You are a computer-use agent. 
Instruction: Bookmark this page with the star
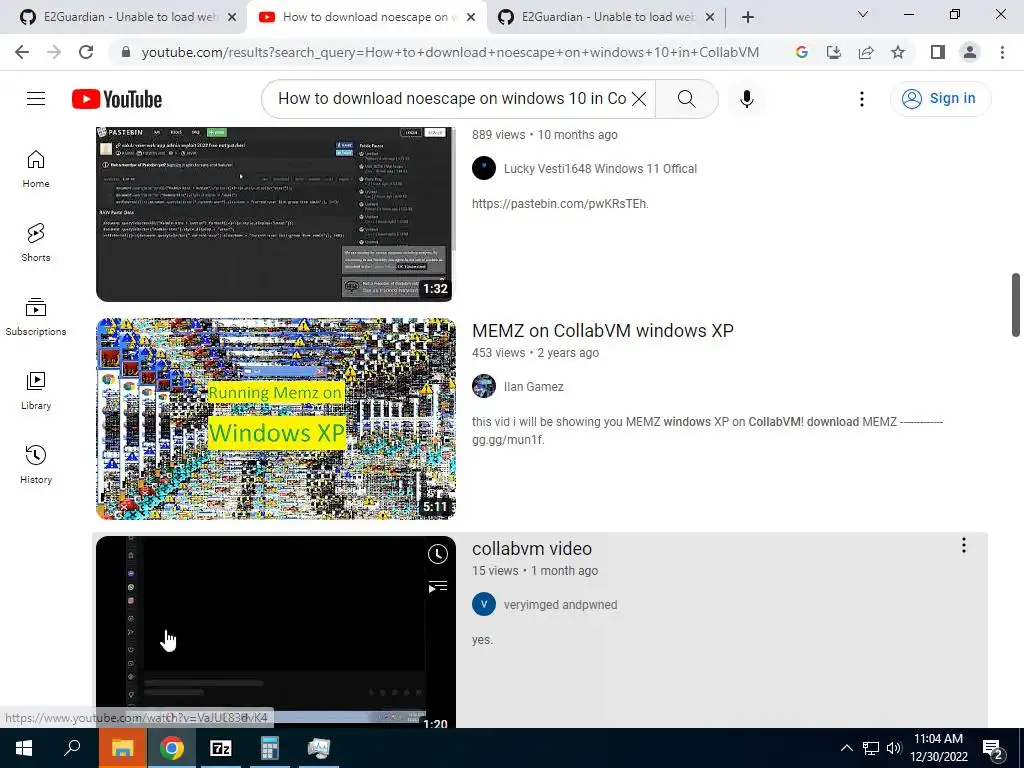coord(898,52)
